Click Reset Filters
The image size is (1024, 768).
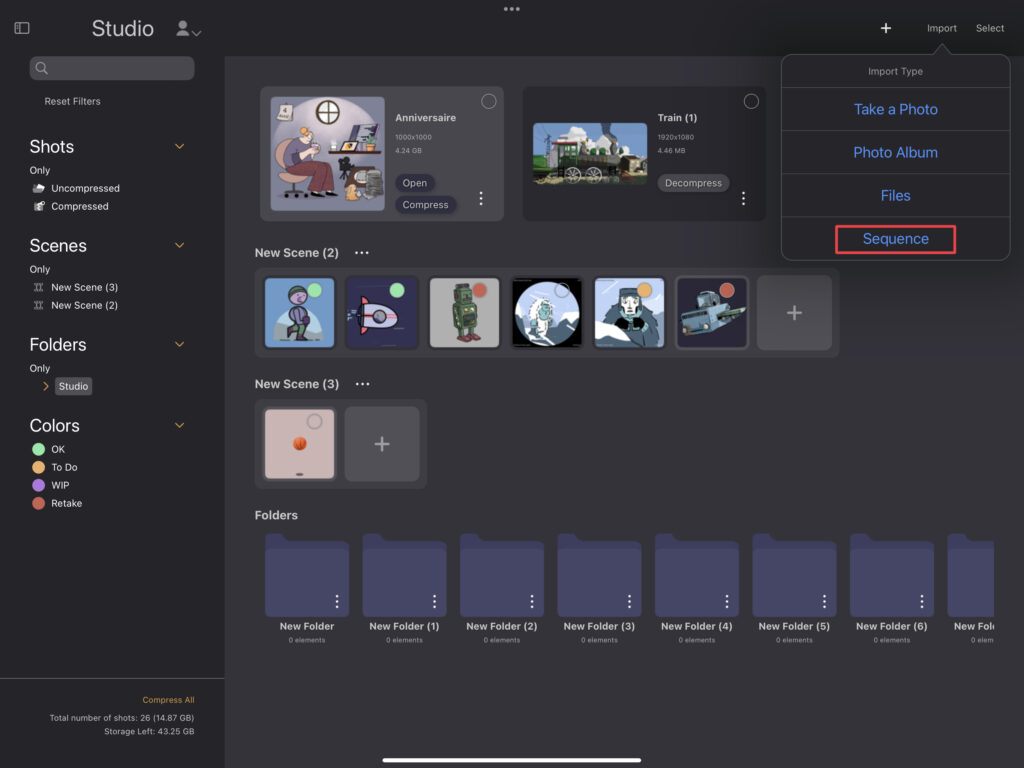point(72,101)
